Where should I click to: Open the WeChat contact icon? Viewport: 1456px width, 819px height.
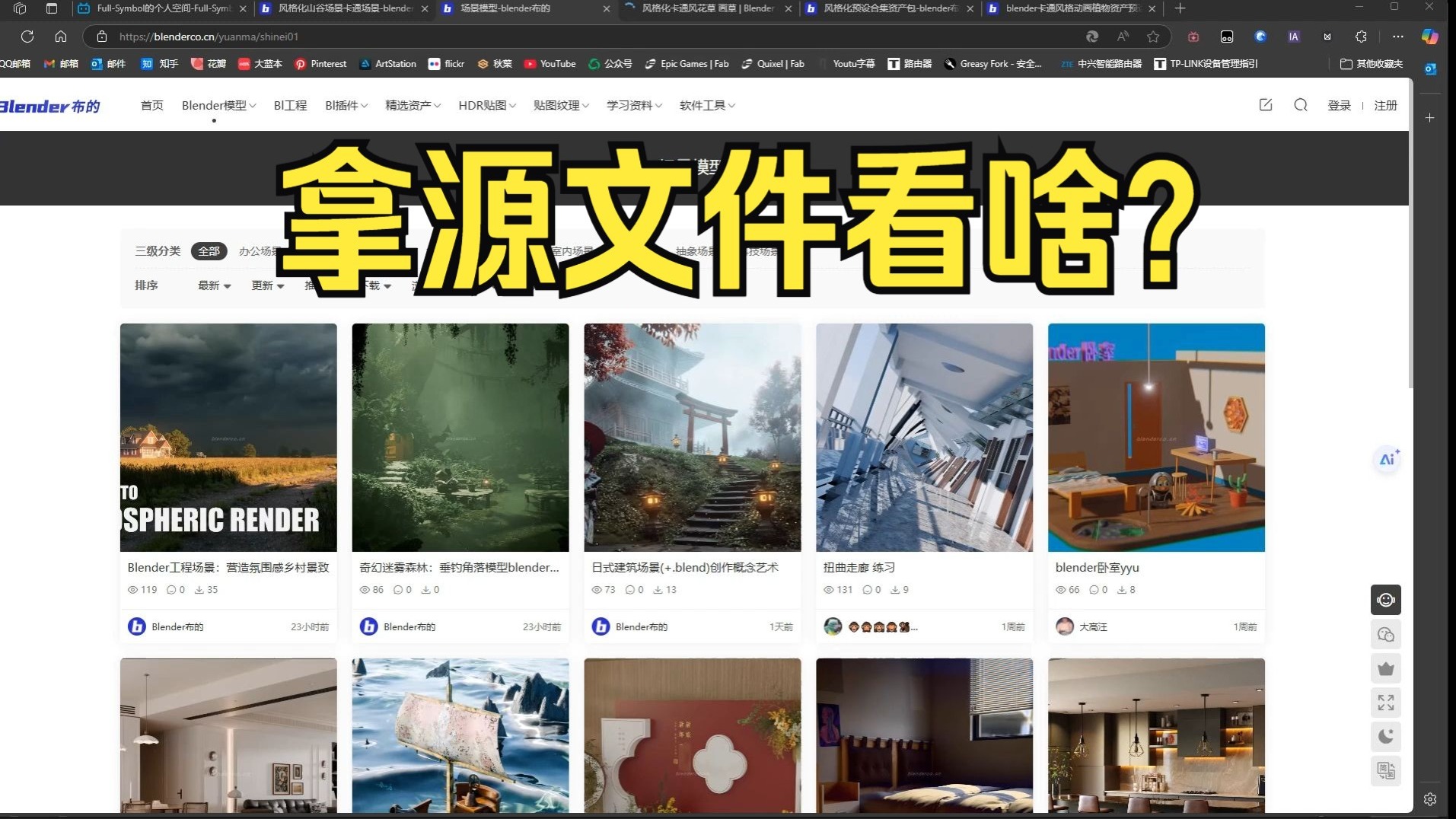pyautogui.click(x=1386, y=634)
